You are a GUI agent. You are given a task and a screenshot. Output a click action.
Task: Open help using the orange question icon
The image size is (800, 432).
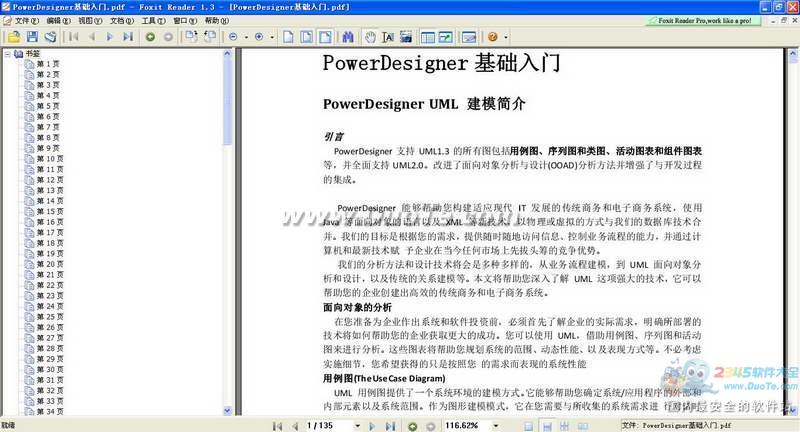tap(492, 37)
